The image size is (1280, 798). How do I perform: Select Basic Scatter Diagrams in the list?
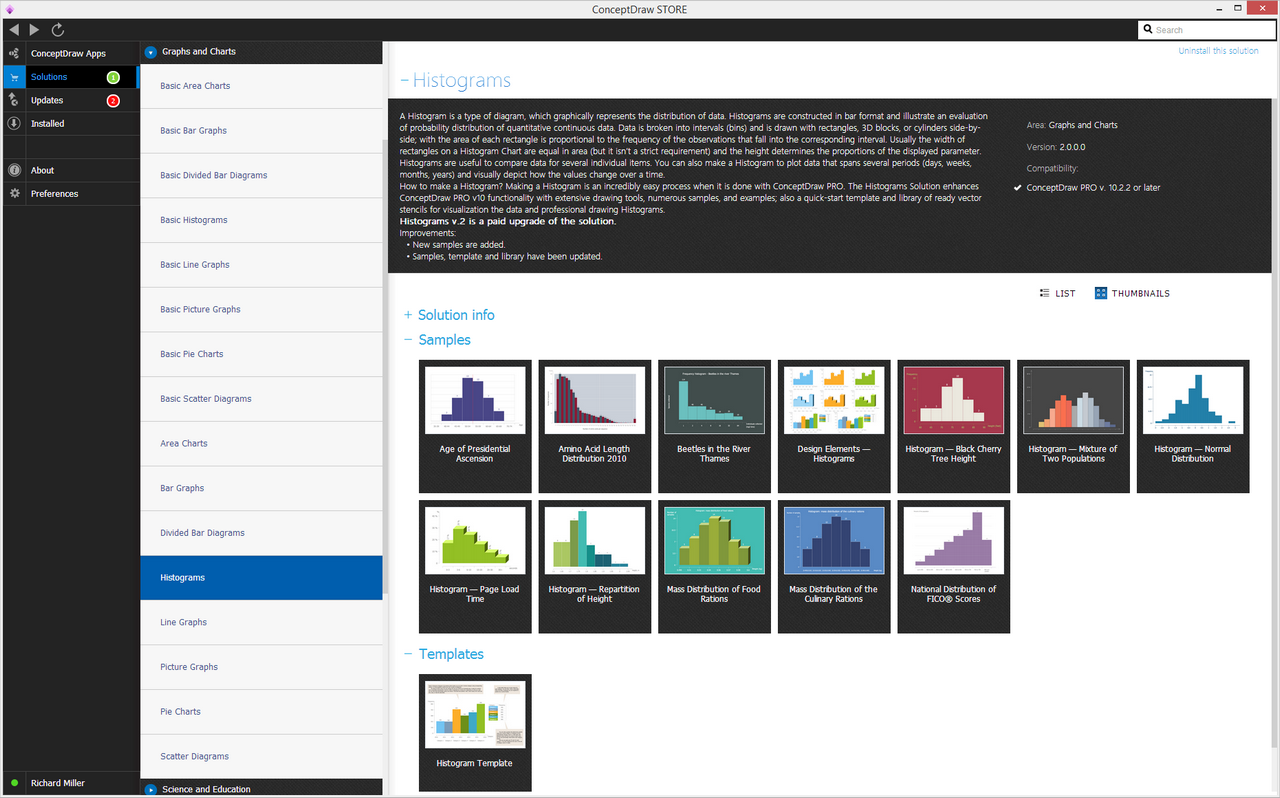pyautogui.click(x=261, y=399)
